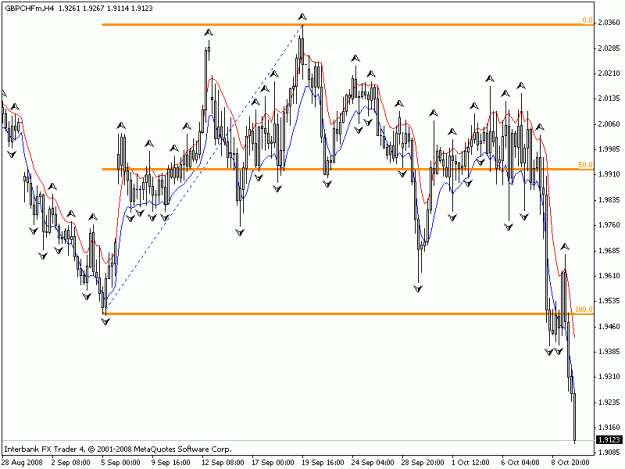
Task: Click the orange 50.0 Fibonacci line
Action: (x=348, y=169)
